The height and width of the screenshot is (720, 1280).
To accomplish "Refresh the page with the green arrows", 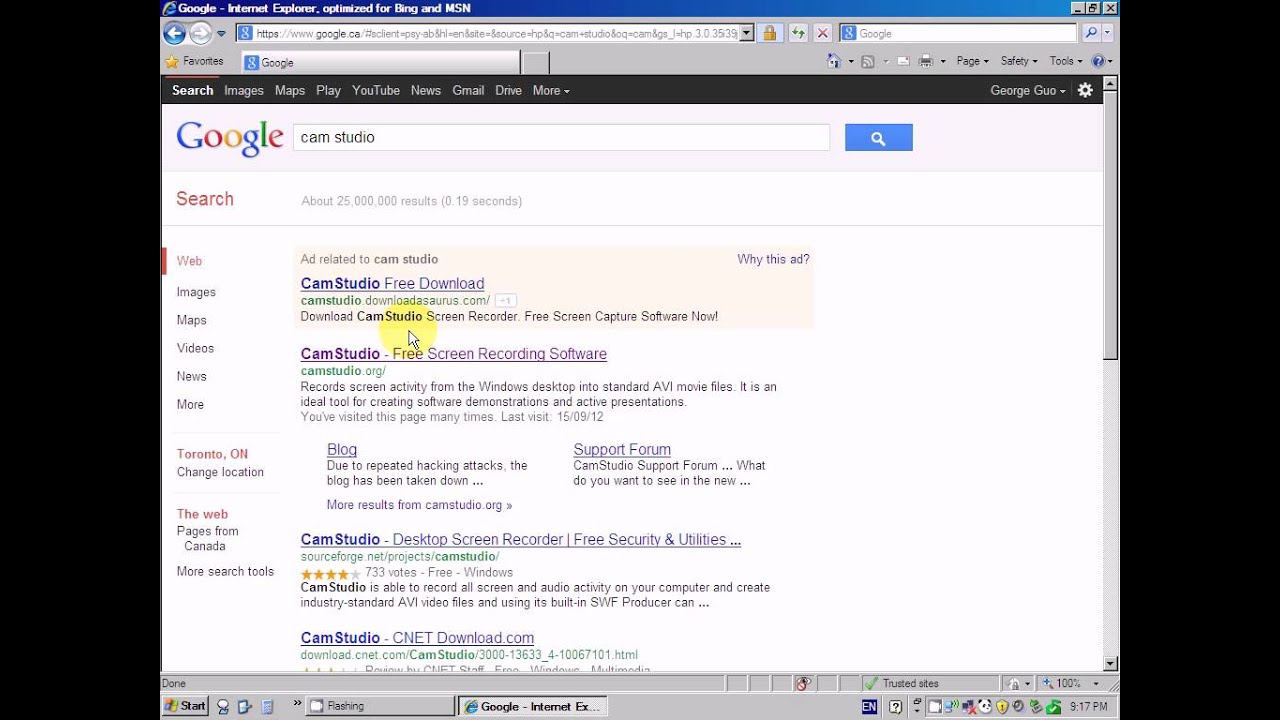I will 798,33.
